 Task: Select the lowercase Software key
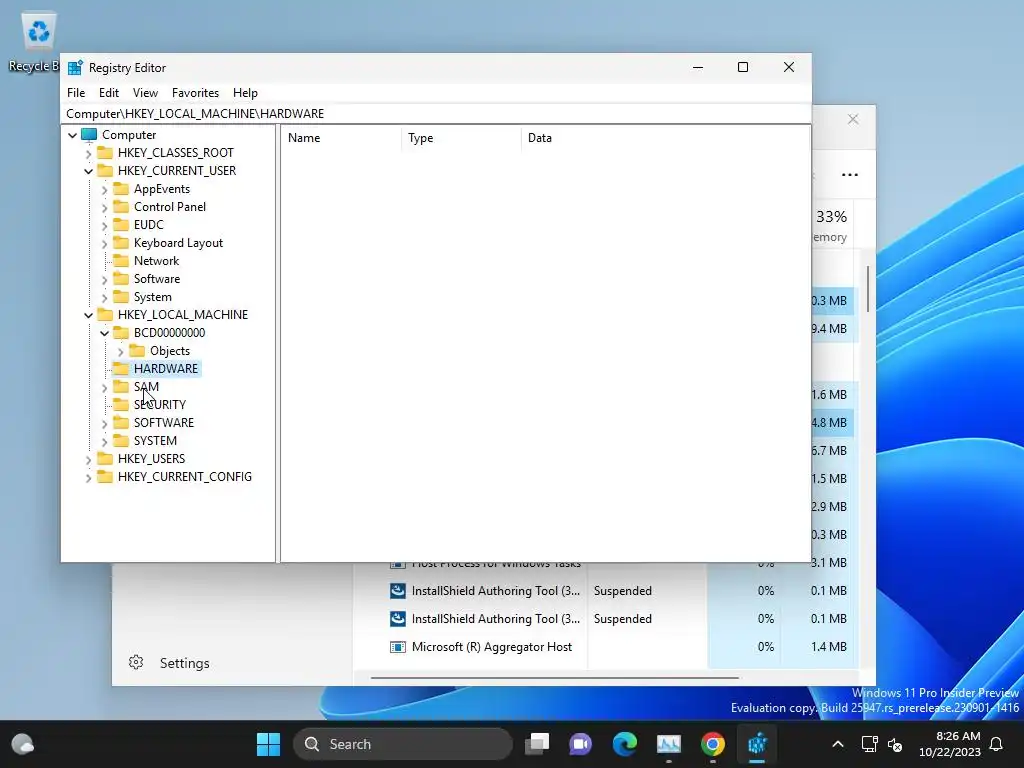(x=157, y=279)
